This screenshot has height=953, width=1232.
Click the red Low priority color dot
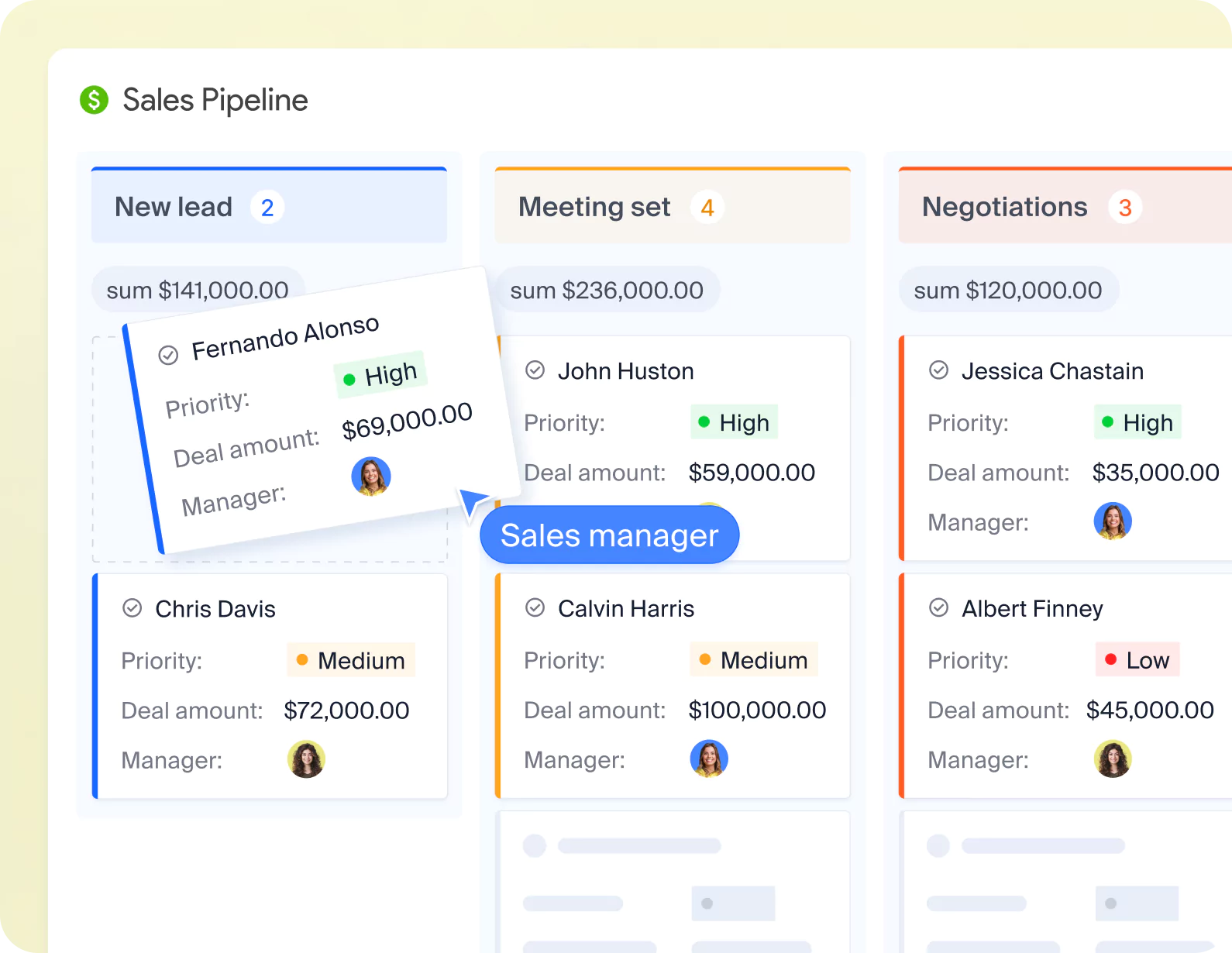pos(1110,659)
